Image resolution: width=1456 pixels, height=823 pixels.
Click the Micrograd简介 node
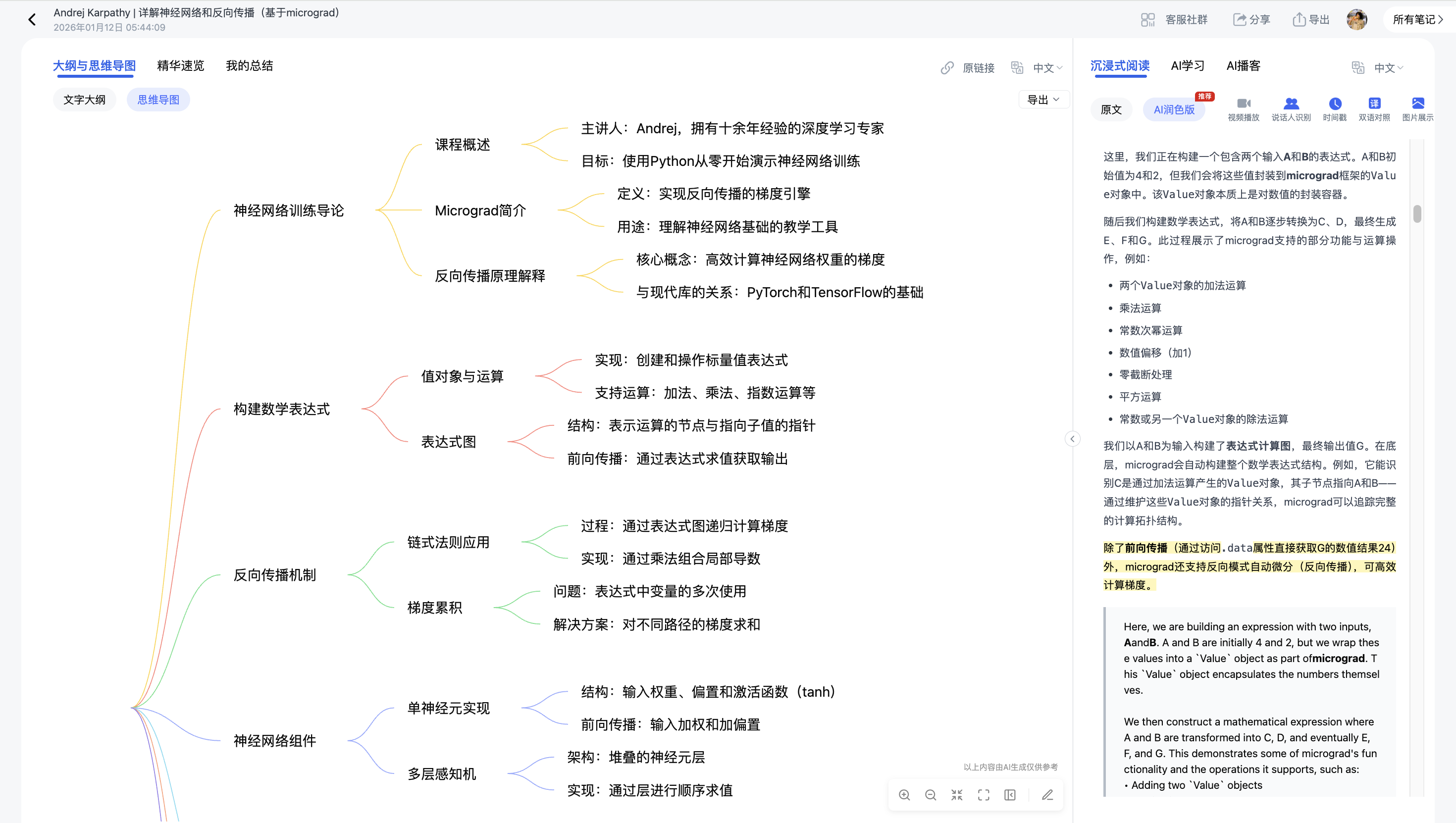pos(480,210)
